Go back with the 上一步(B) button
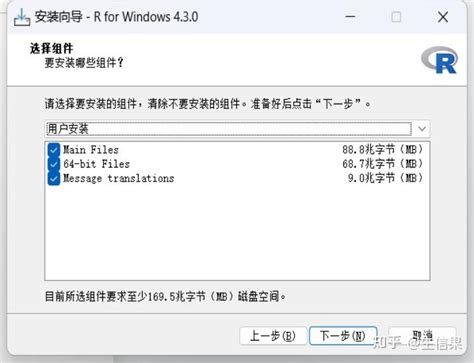This screenshot has width=474, height=363. tap(273, 336)
